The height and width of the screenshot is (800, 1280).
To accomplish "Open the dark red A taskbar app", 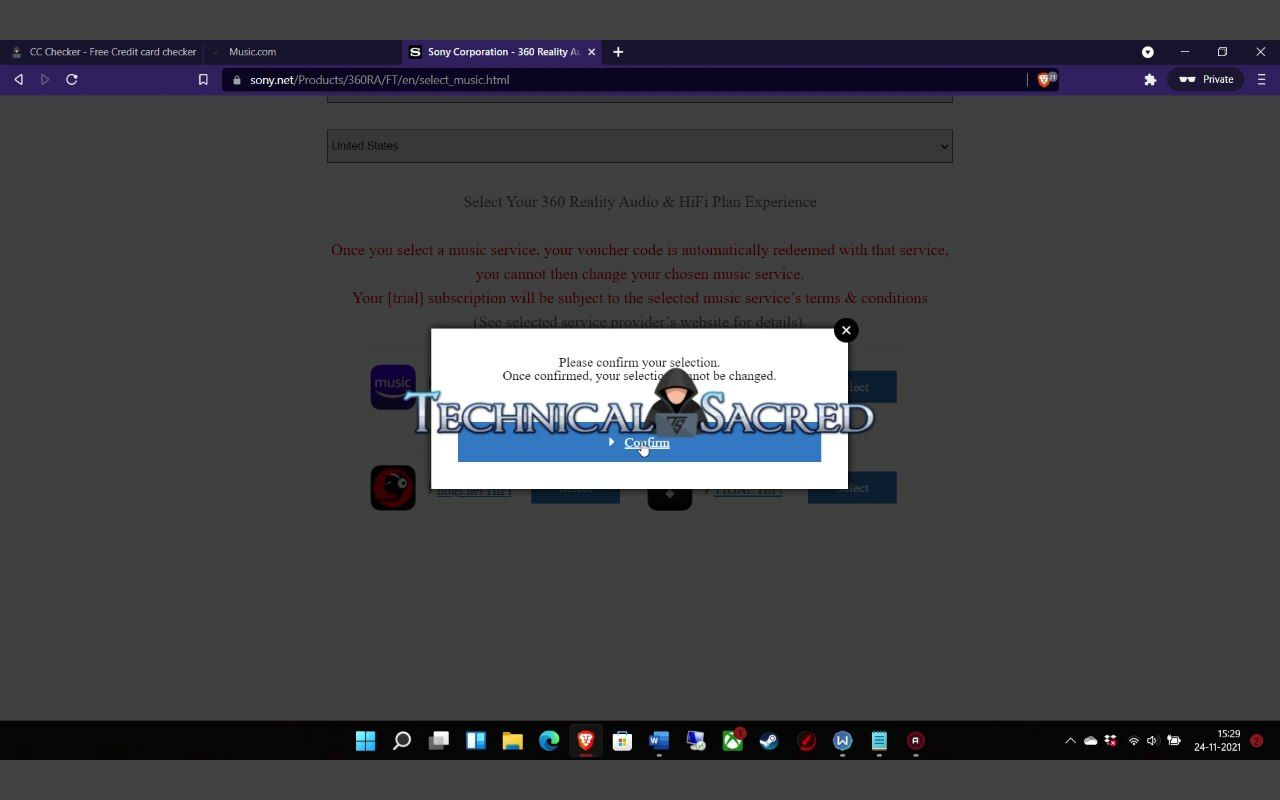I will pyautogui.click(x=915, y=741).
